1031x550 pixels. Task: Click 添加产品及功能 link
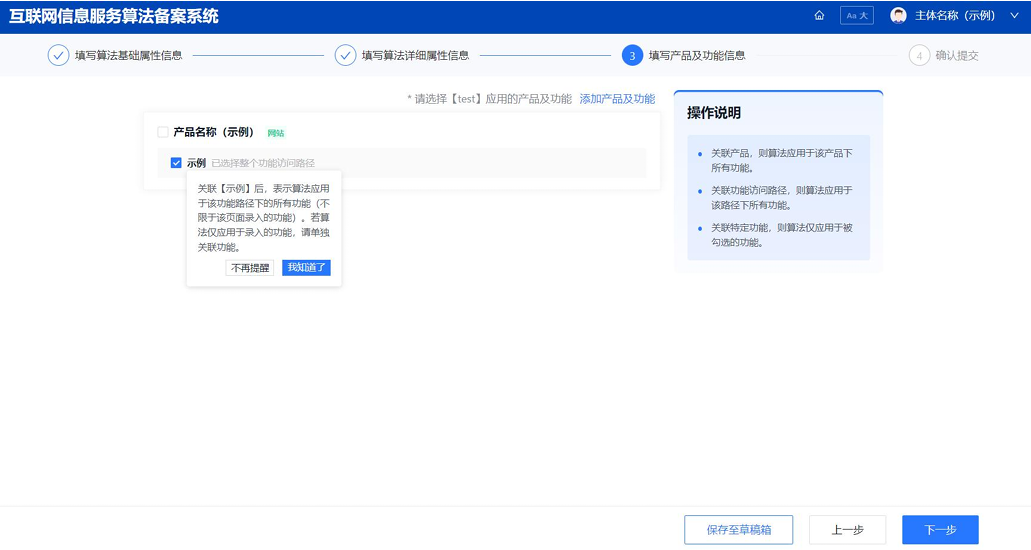coord(617,99)
